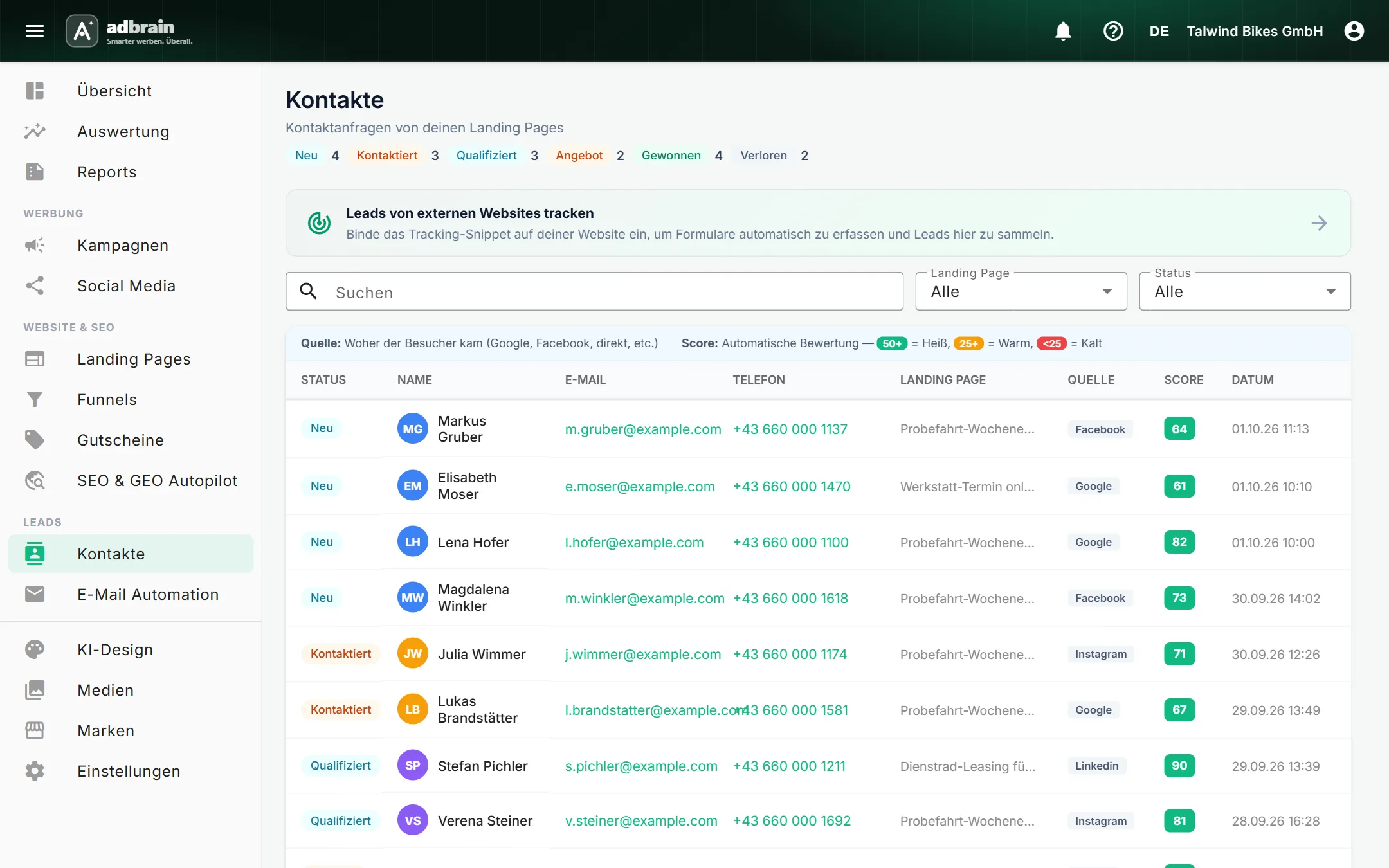1389x868 pixels.
Task: Click the SEO & GEO Autopilot icon
Action: coord(35,480)
